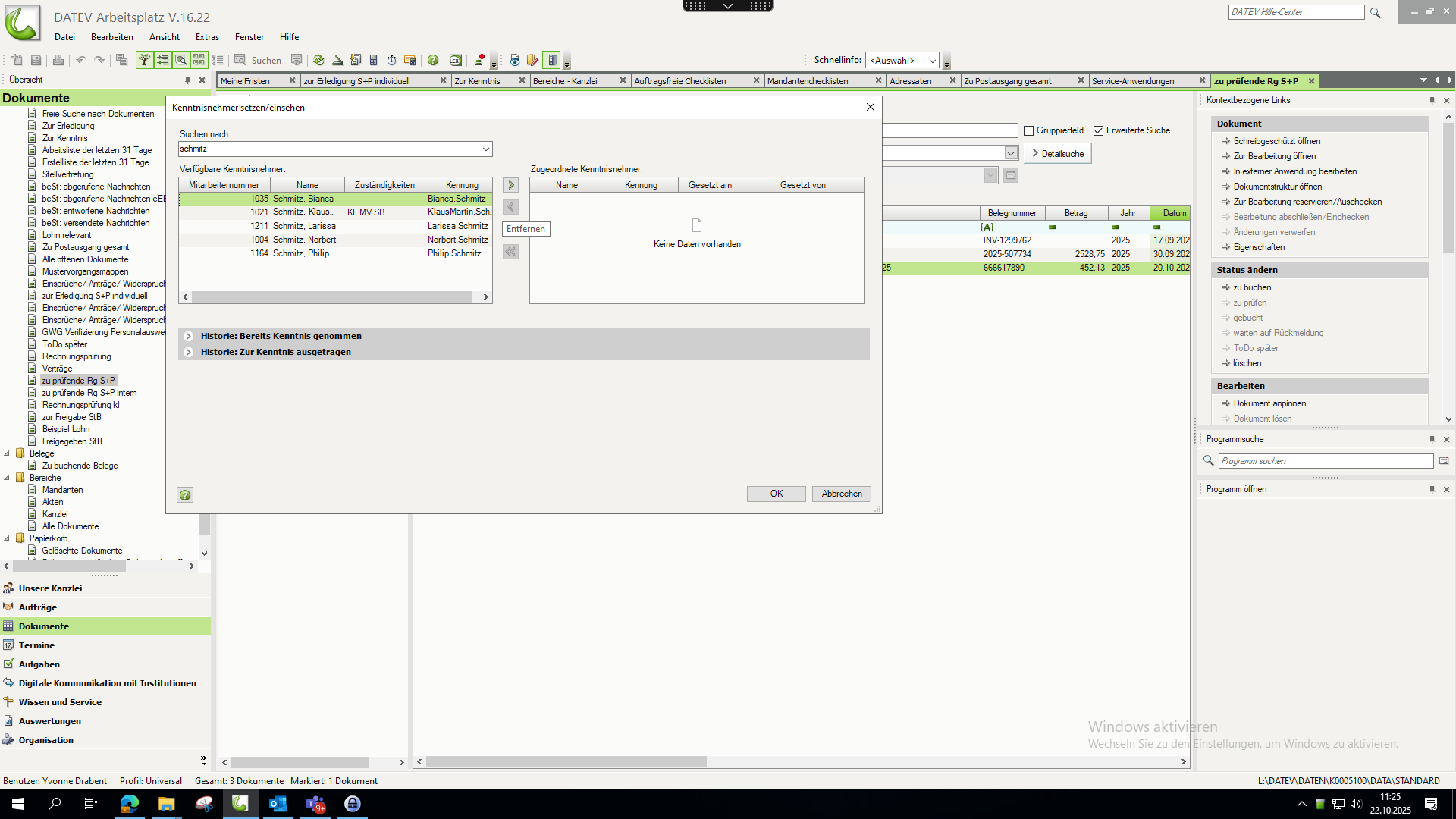The image size is (1456, 819).
Task: Click the available Kenntnisnehmer horizontal scrollbar
Action: click(x=332, y=297)
